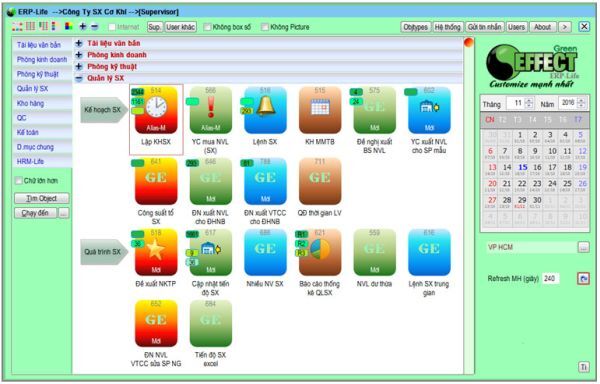This screenshot has width=600, height=384.
Task: Open Đề nghị xuất BS NVL icon
Action: click(x=375, y=110)
